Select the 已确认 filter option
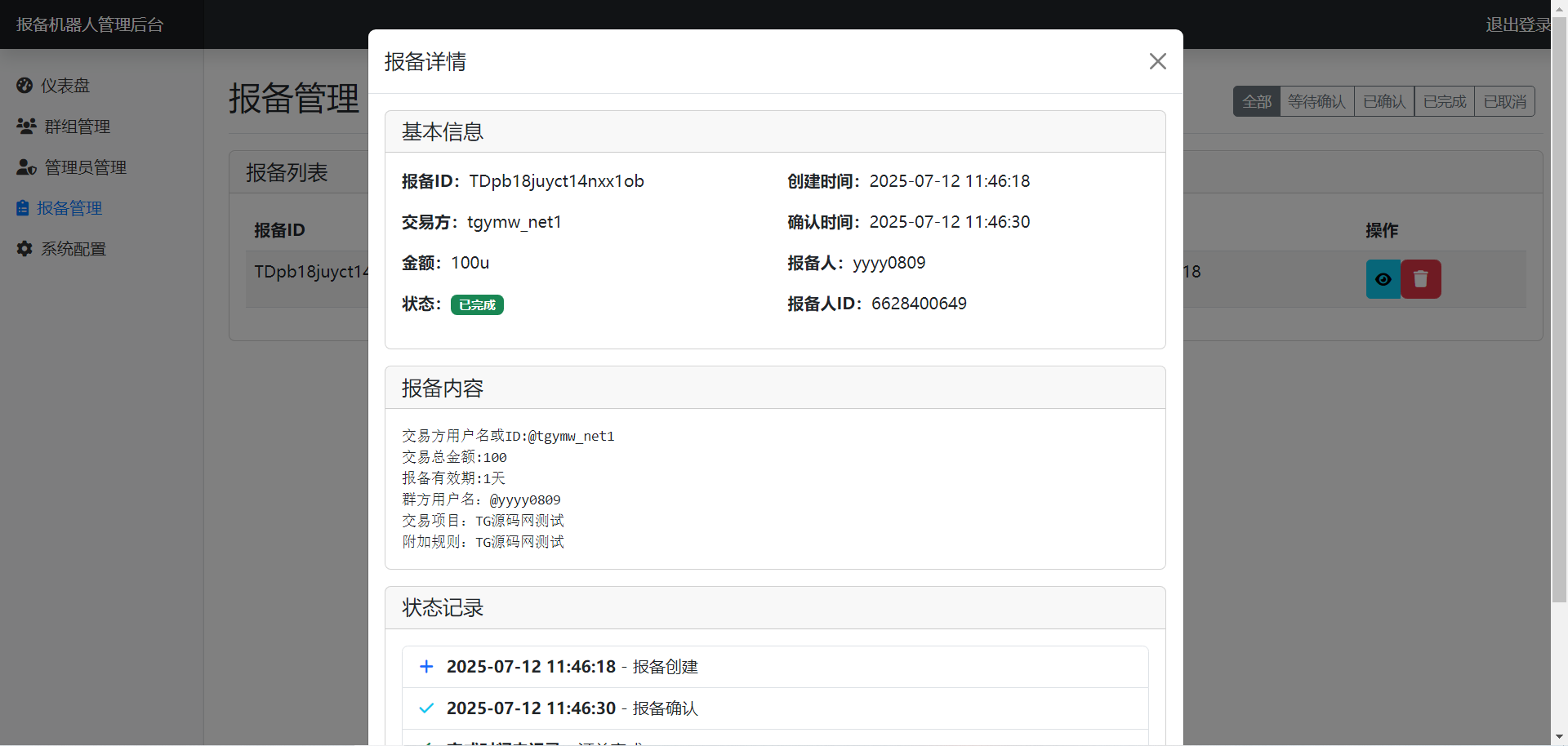Image resolution: width=1568 pixels, height=746 pixels. (1384, 102)
